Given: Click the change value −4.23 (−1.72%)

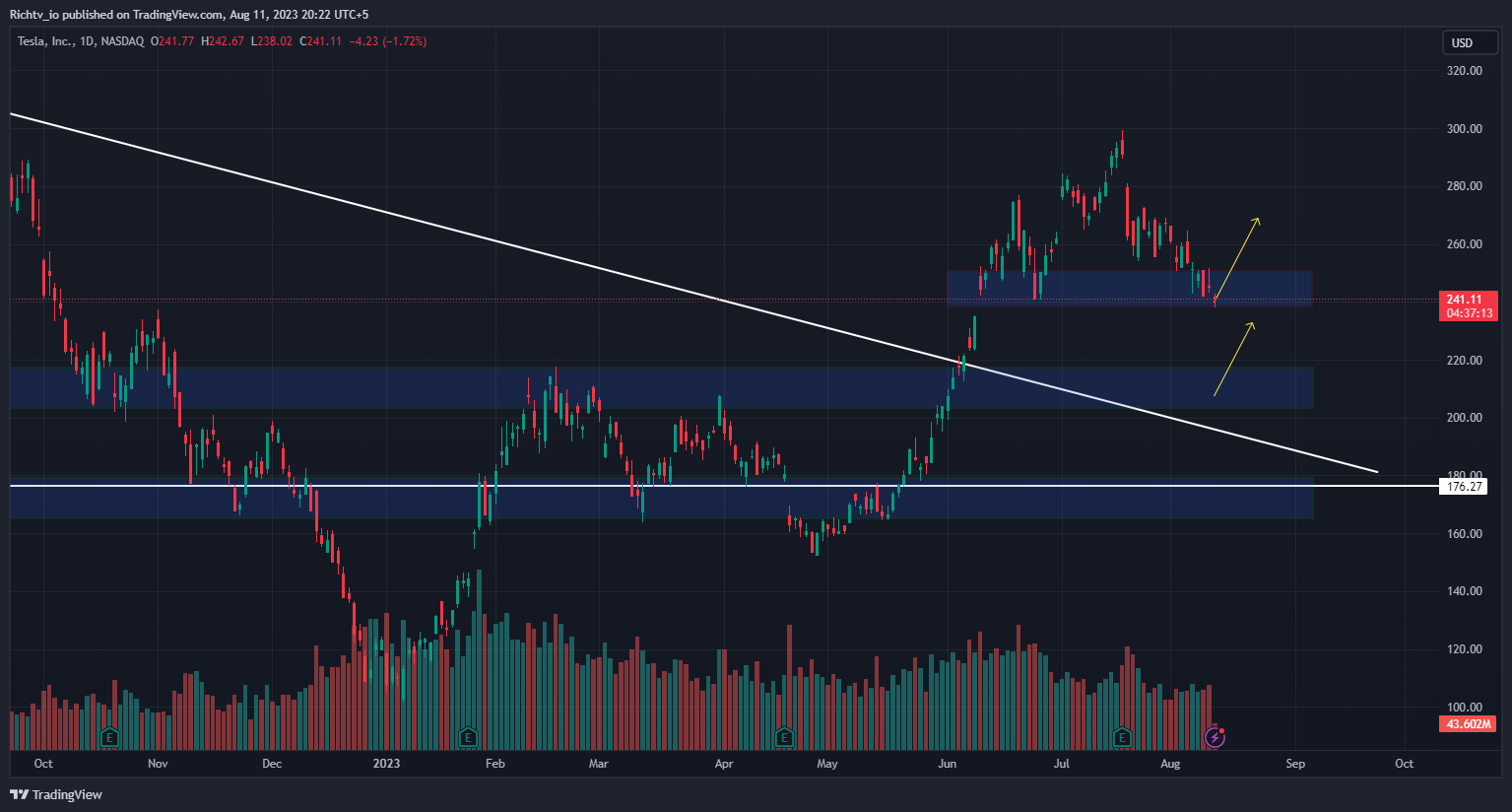Looking at the screenshot, I should point(388,41).
